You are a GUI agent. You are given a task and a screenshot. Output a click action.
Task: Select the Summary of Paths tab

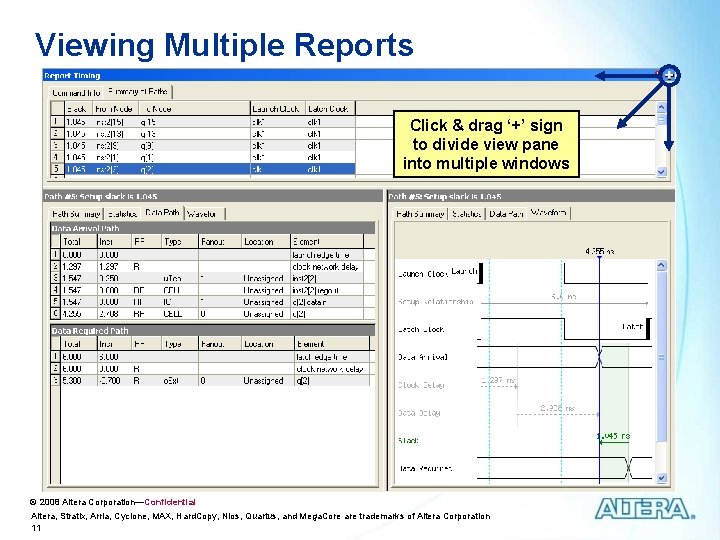pyautogui.click(x=138, y=91)
